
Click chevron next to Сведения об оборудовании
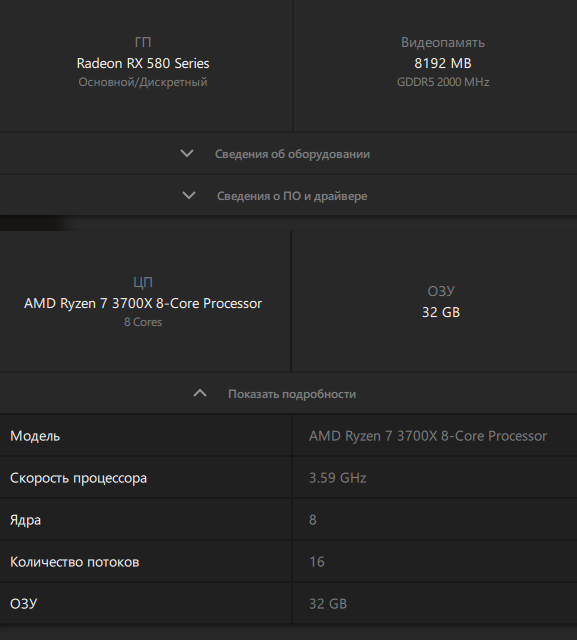click(x=187, y=153)
